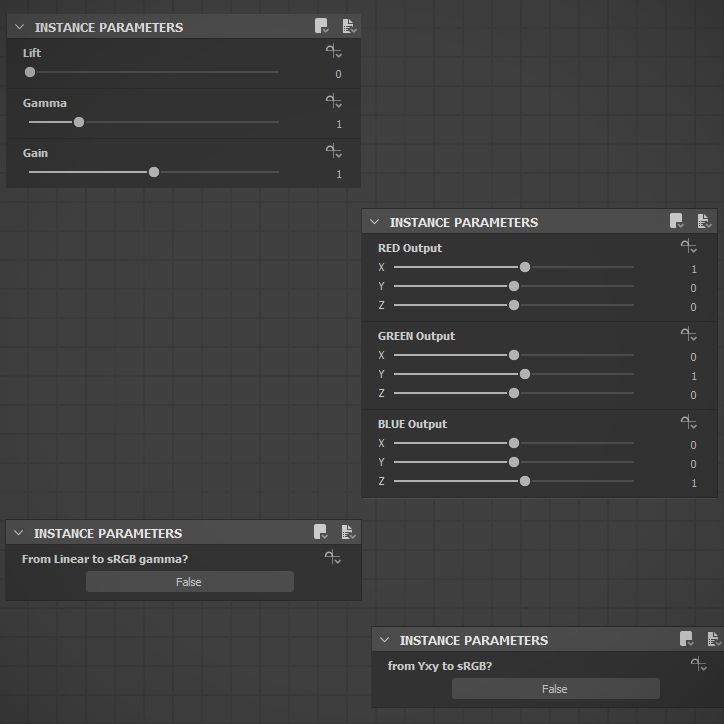The image size is (724, 724).
Task: Click RED Output Y slider handle
Action: click(x=513, y=286)
